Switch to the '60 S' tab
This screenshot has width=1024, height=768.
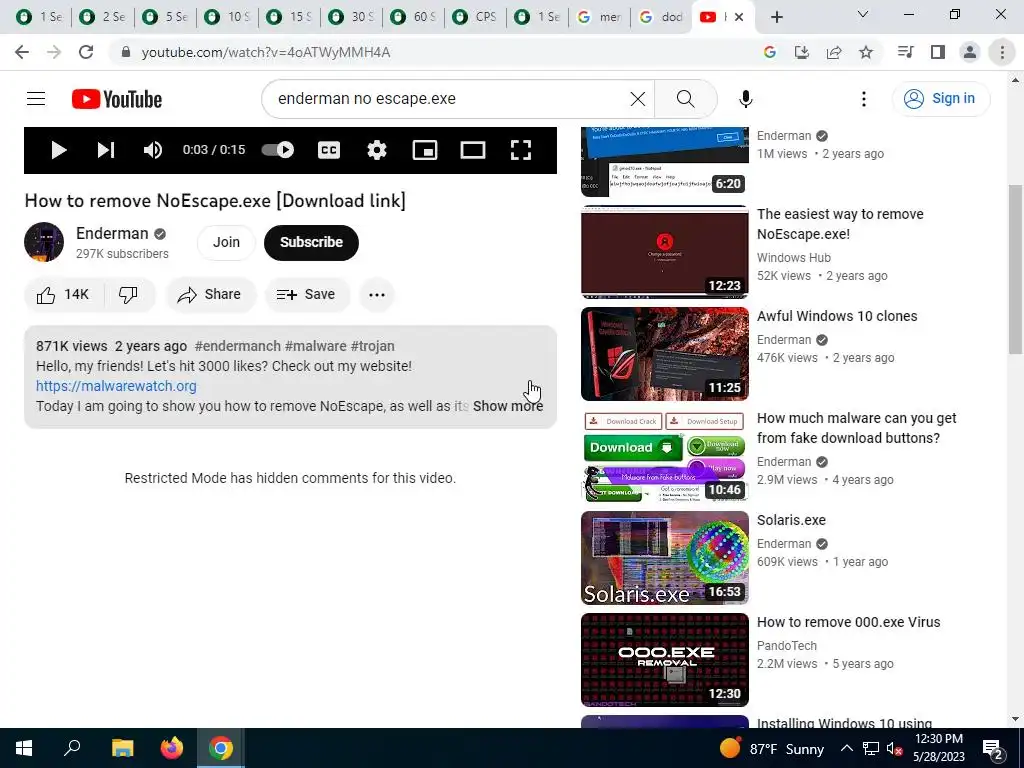pyautogui.click(x=414, y=17)
